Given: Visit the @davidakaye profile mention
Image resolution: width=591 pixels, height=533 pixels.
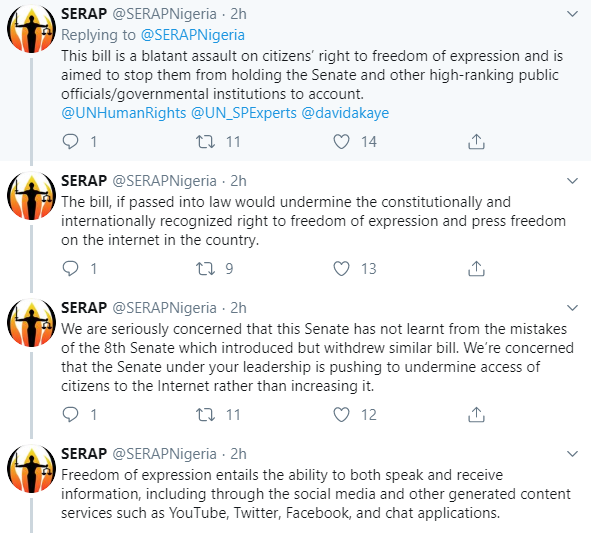Looking at the screenshot, I should (x=345, y=113).
